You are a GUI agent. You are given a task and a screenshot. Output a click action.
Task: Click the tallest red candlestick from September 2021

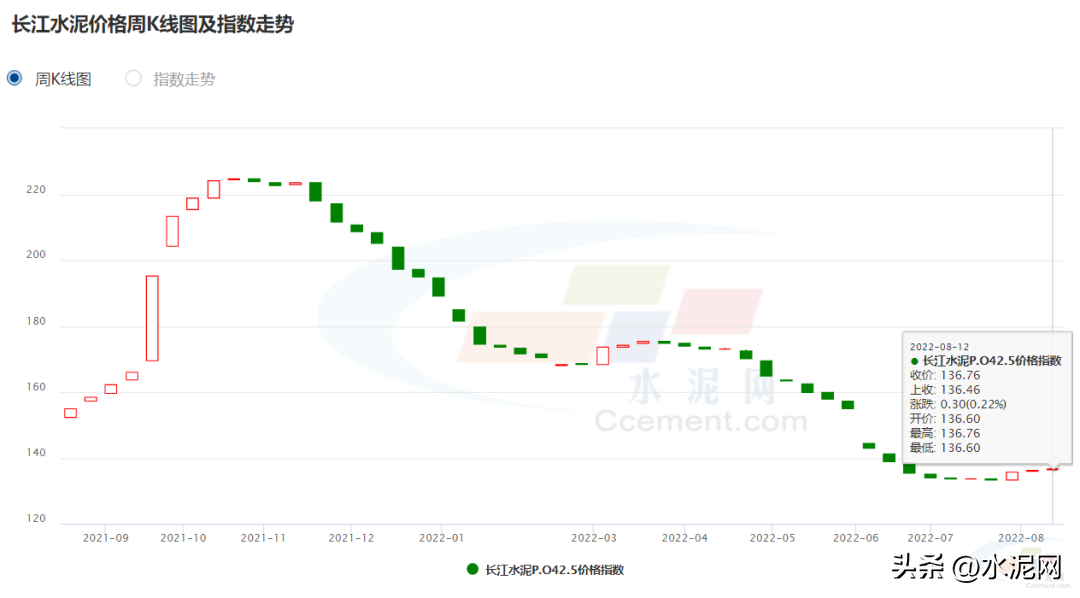(x=152, y=318)
